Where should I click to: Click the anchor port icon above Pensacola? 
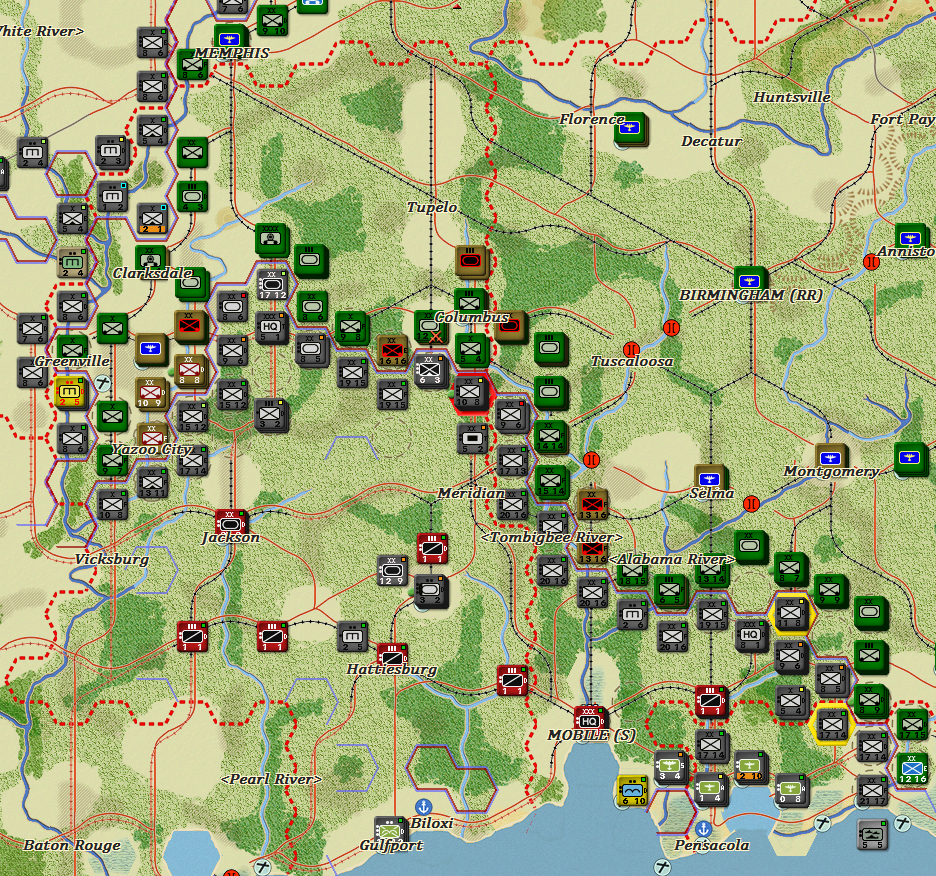tap(703, 828)
